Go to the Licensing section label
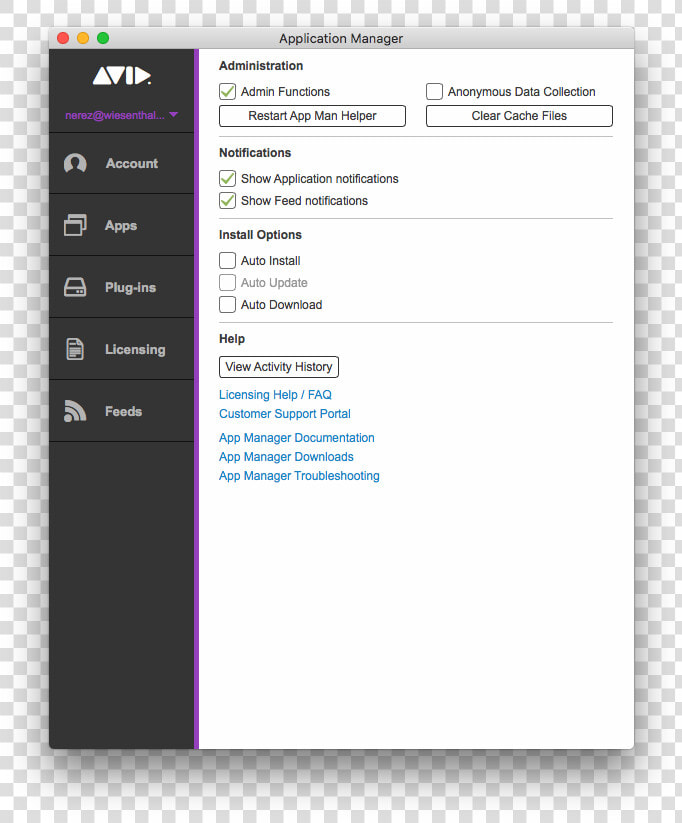This screenshot has height=823, width=682. click(x=135, y=350)
